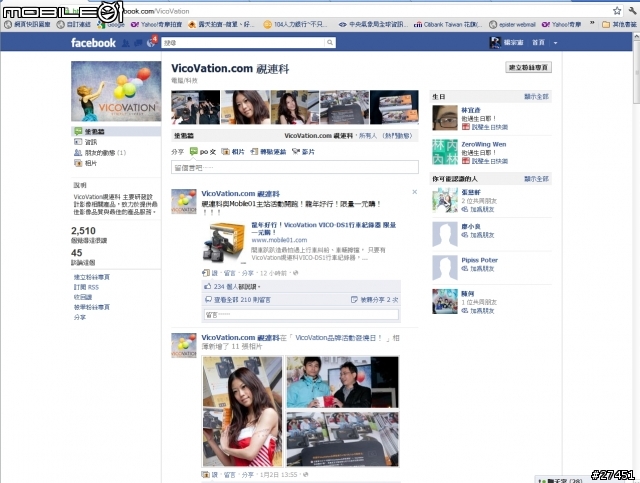Open account dropdown arrow next to 首頁

pyautogui.click(x=555, y=42)
